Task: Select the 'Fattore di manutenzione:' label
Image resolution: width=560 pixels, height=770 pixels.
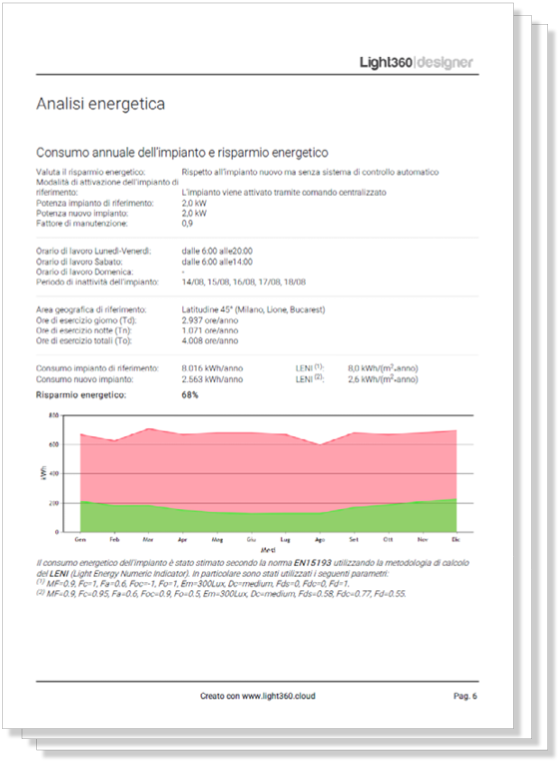Action: [x=82, y=223]
